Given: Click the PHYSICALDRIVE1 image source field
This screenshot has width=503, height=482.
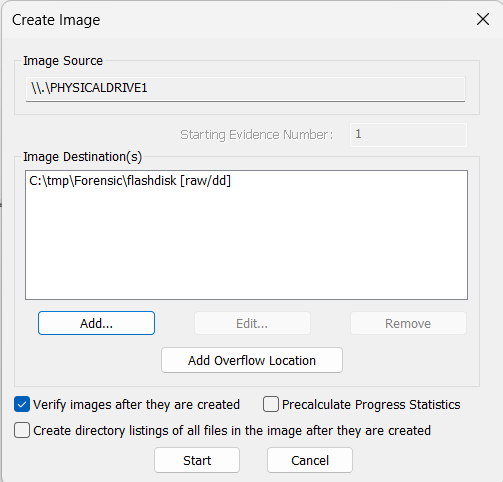Looking at the screenshot, I should pyautogui.click(x=245, y=89).
